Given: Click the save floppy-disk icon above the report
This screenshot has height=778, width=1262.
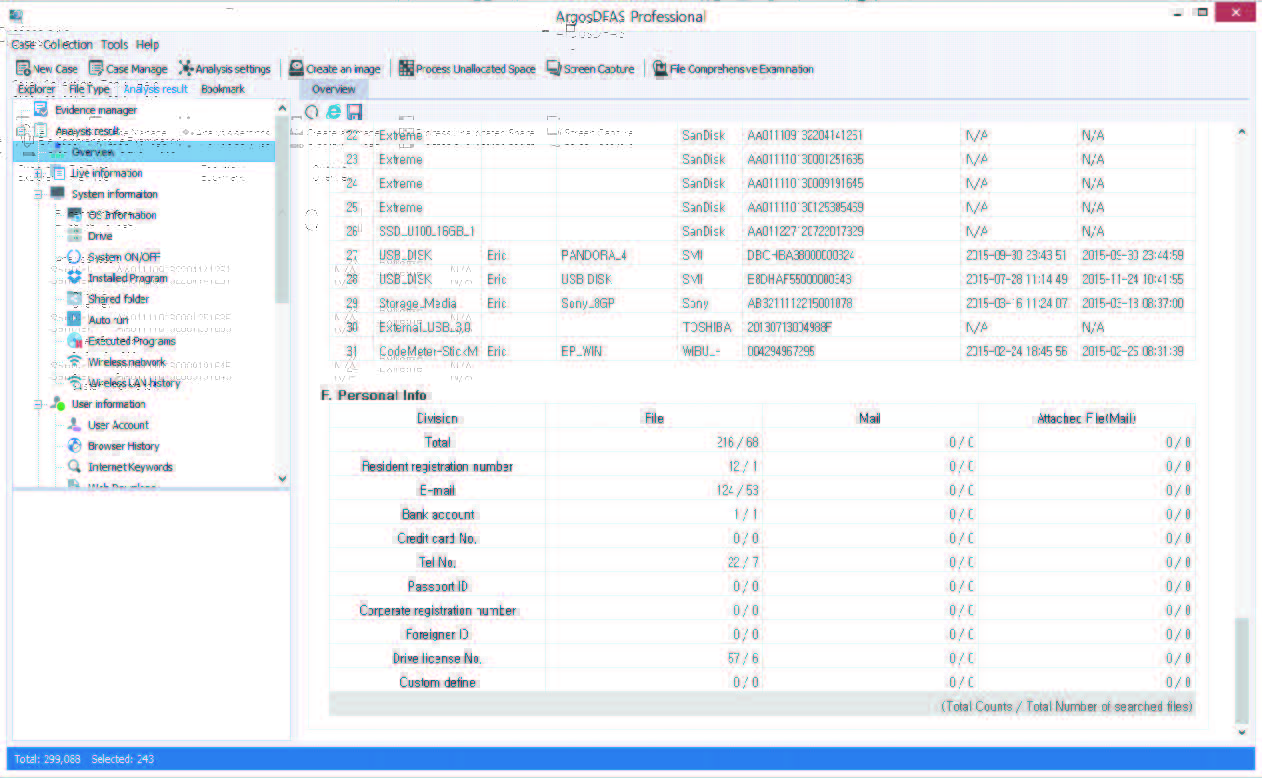Looking at the screenshot, I should [354, 113].
